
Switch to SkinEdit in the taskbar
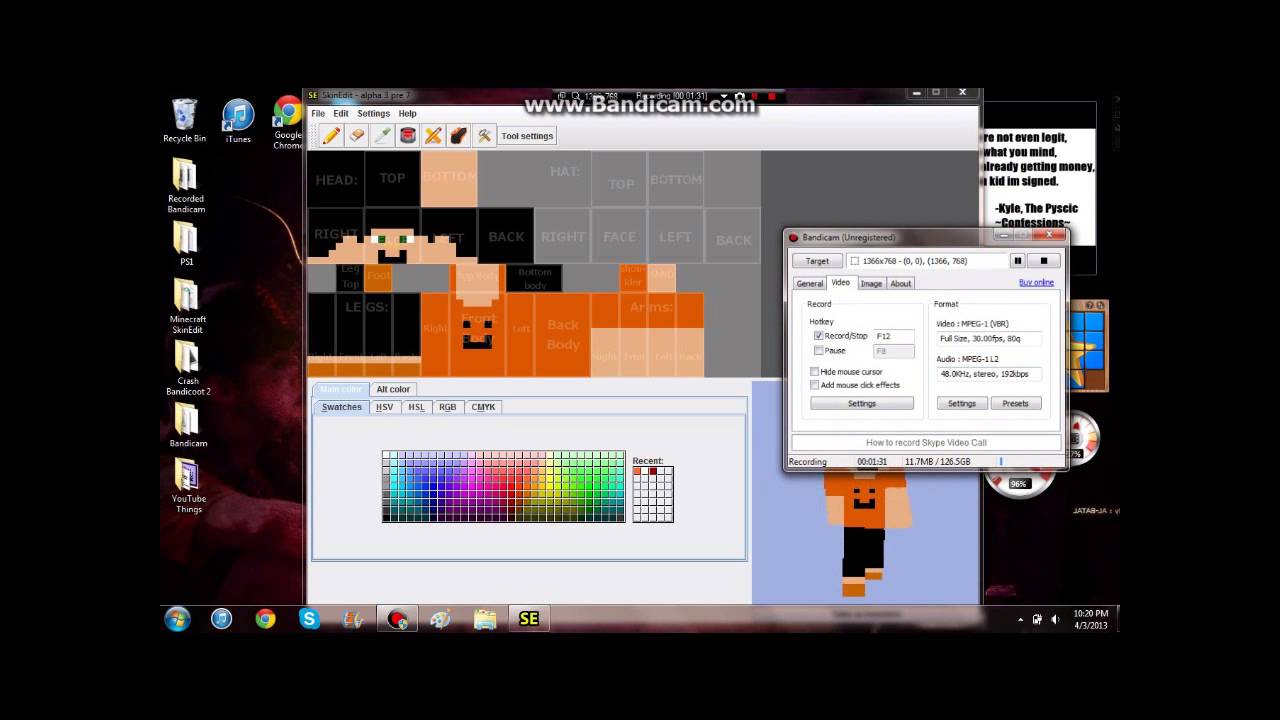click(529, 619)
